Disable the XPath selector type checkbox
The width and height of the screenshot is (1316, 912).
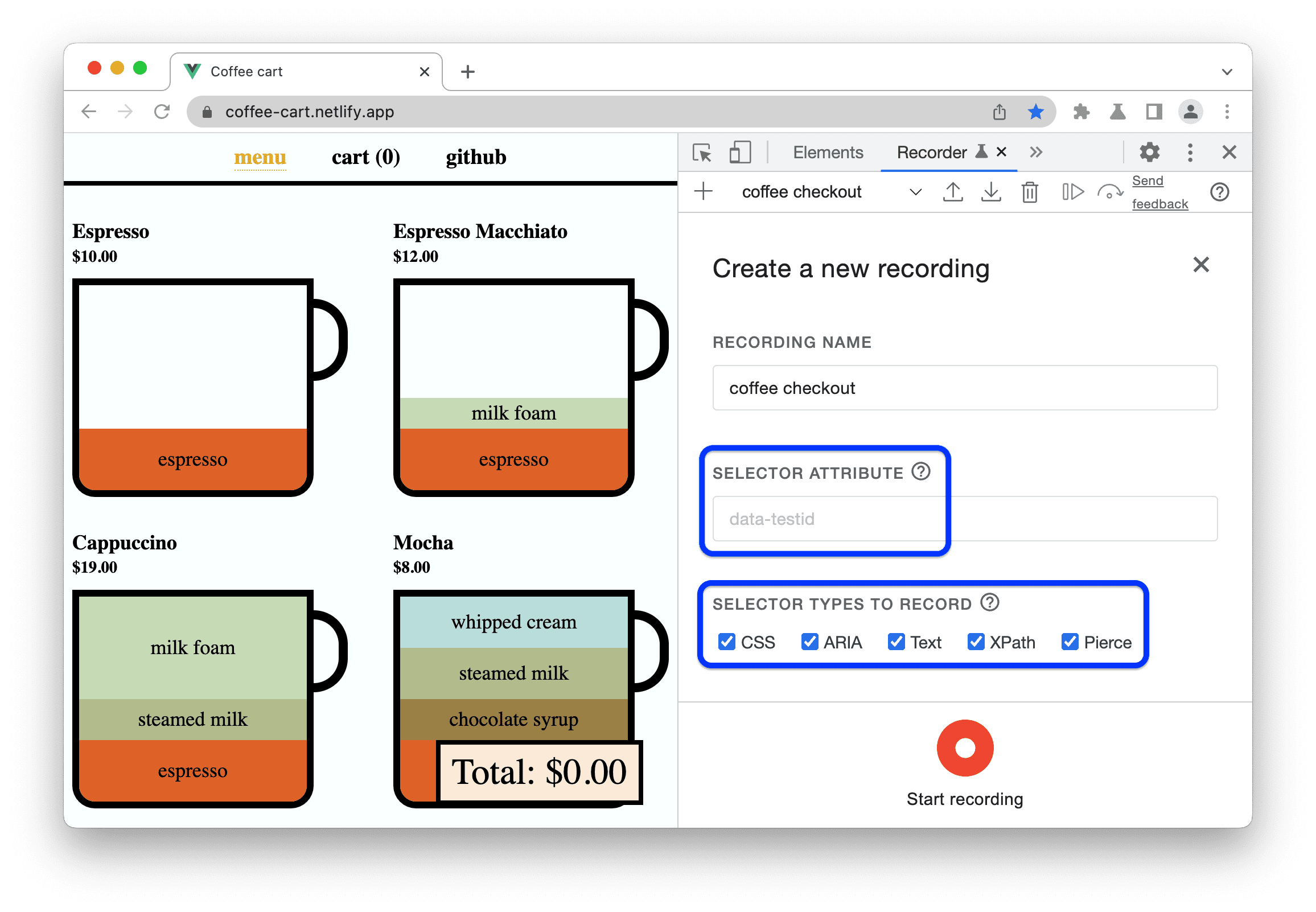(x=974, y=640)
